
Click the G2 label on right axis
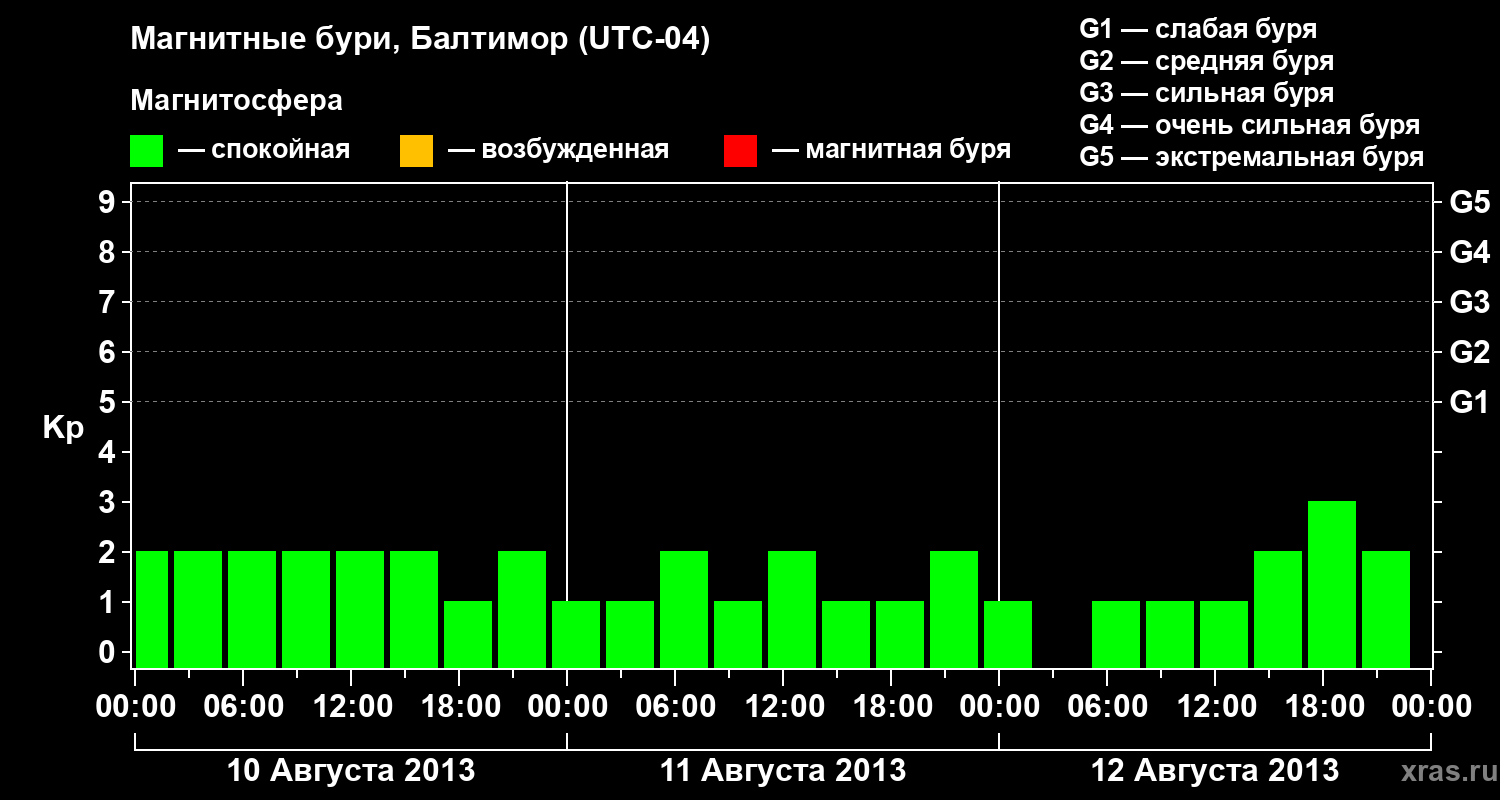coord(1470,352)
